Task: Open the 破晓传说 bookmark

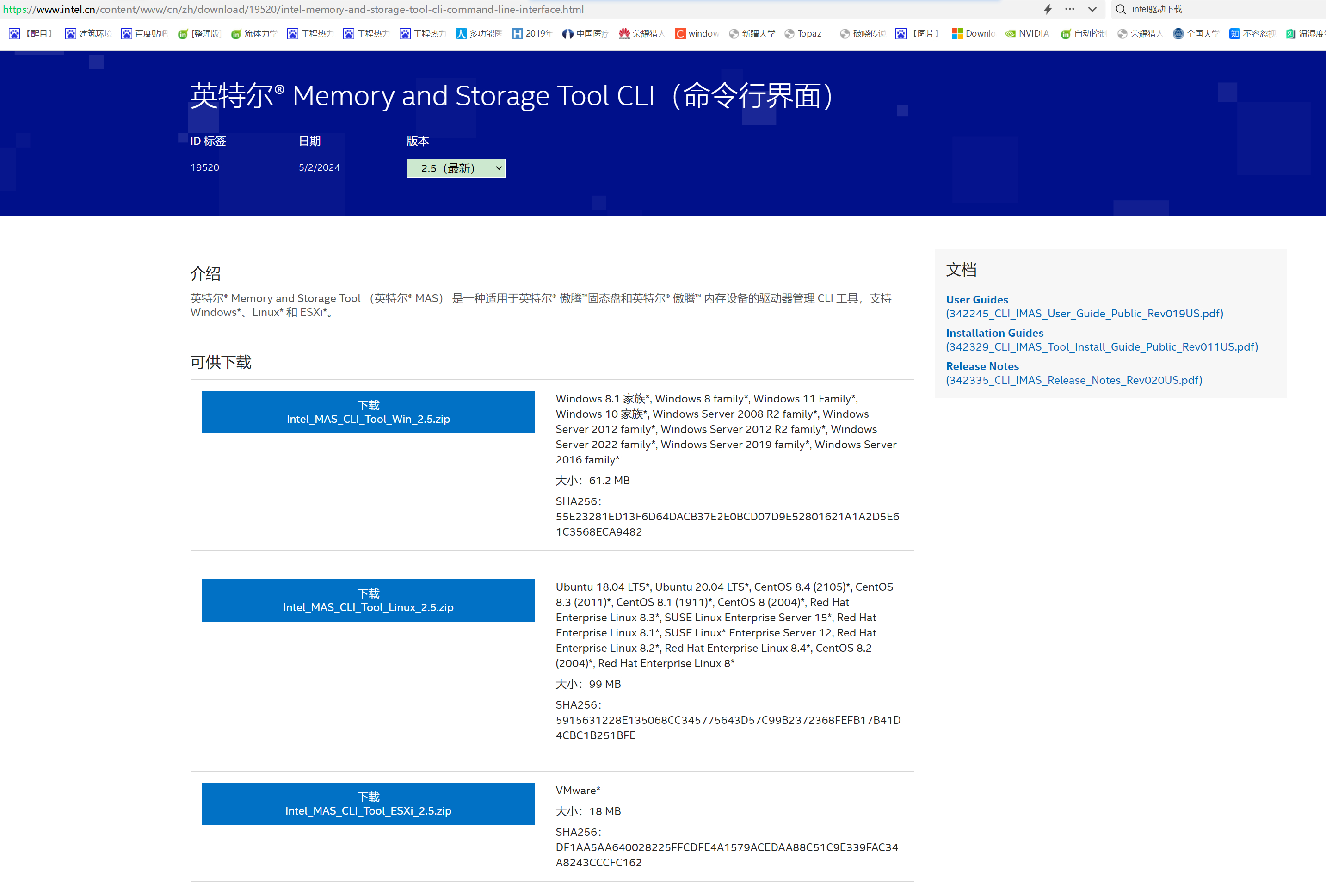Action: [x=863, y=34]
